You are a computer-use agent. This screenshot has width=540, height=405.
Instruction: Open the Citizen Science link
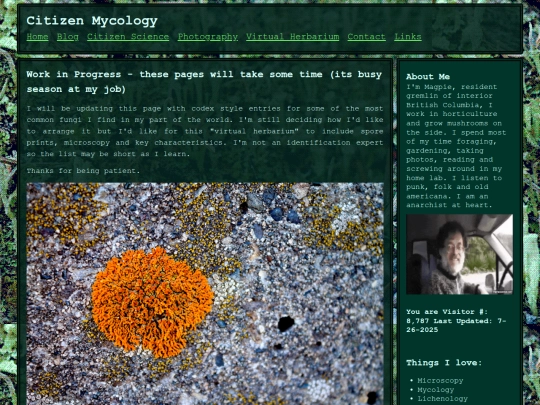pos(128,37)
